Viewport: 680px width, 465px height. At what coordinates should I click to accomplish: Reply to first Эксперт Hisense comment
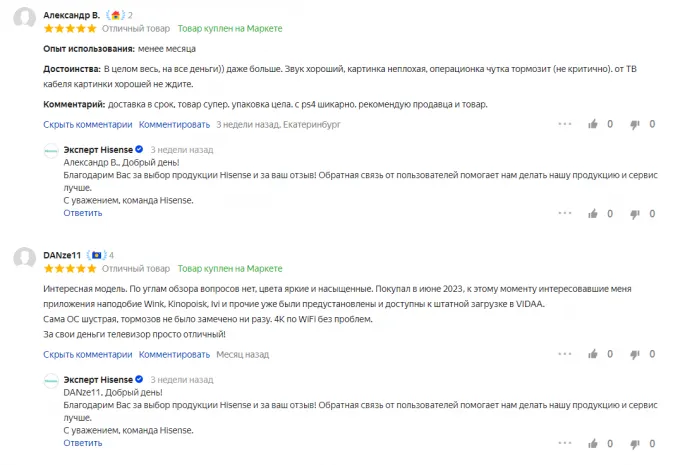(82, 213)
